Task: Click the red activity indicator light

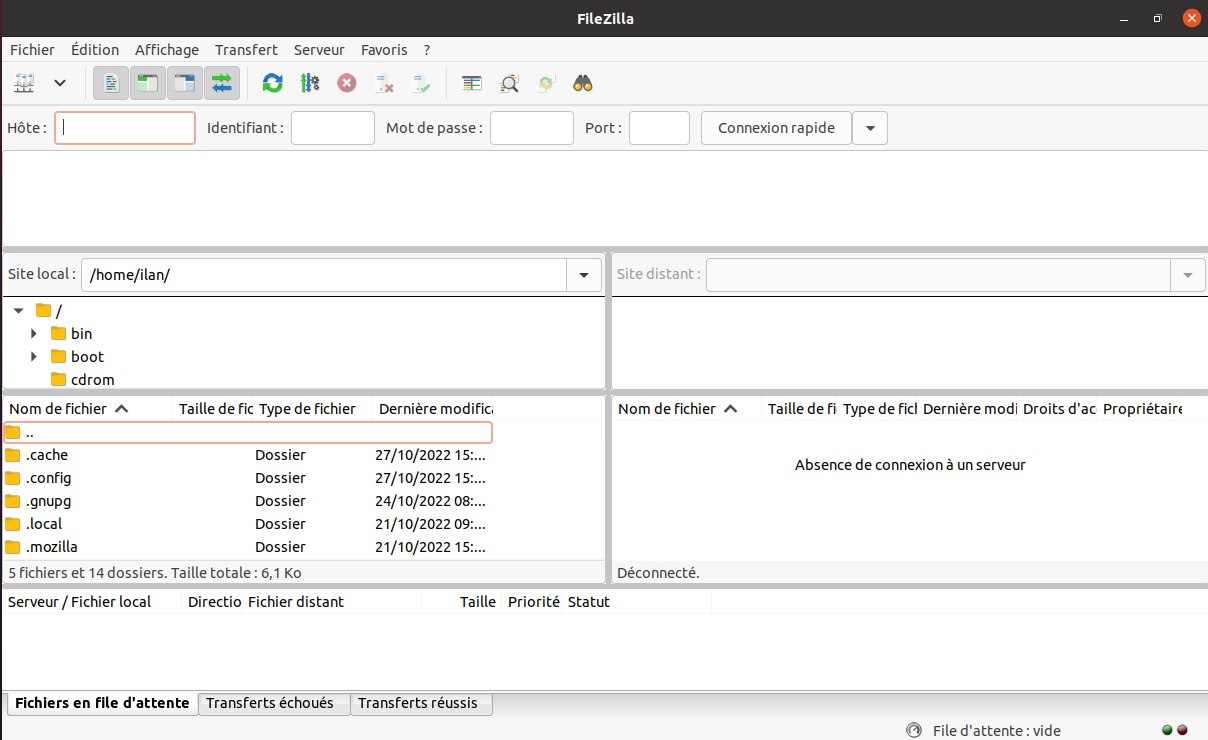Action: 1182,730
